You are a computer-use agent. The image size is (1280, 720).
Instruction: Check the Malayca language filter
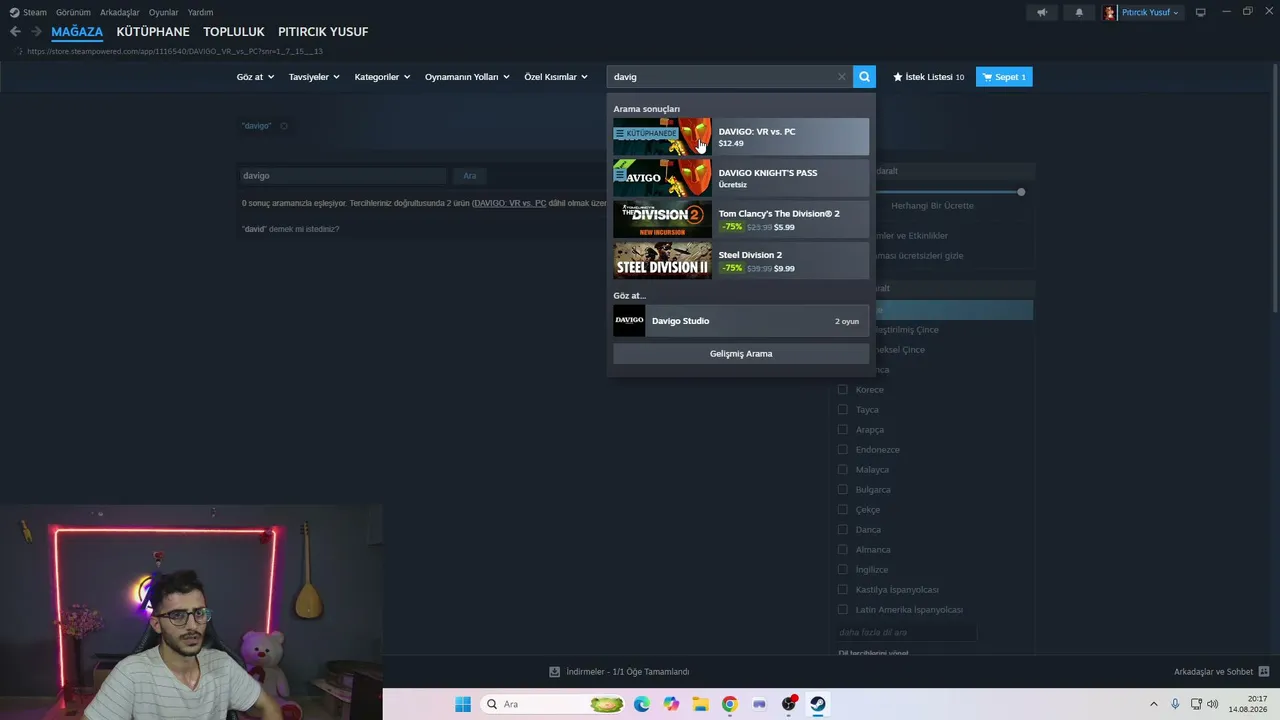(843, 470)
